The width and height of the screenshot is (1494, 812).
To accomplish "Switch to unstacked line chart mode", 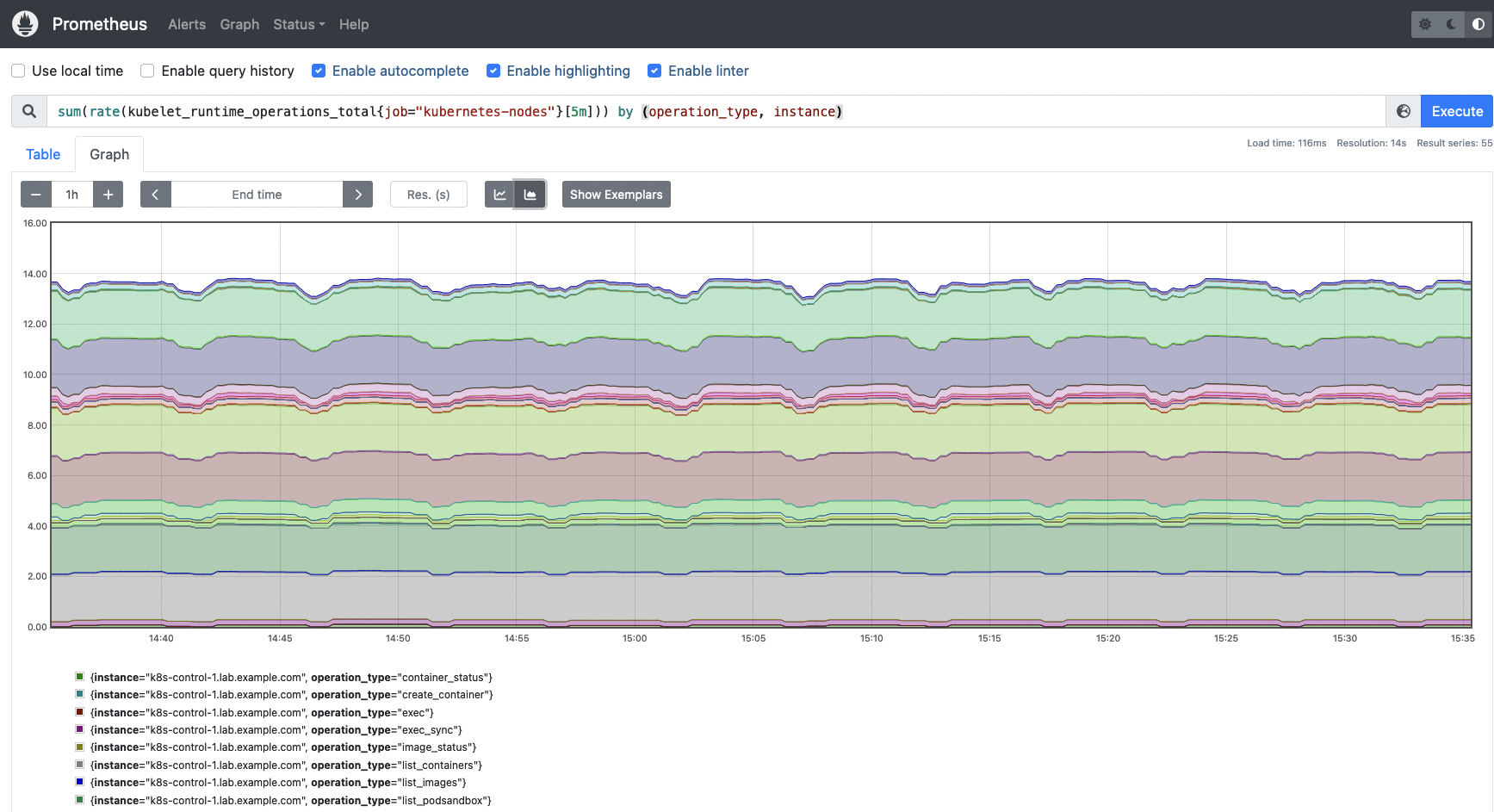I will (x=499, y=195).
